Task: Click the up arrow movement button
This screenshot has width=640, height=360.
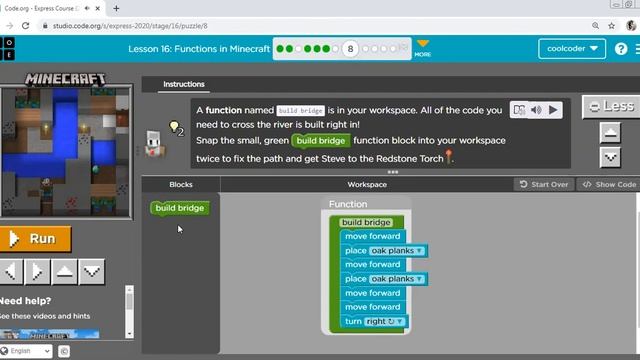Action: (64, 271)
